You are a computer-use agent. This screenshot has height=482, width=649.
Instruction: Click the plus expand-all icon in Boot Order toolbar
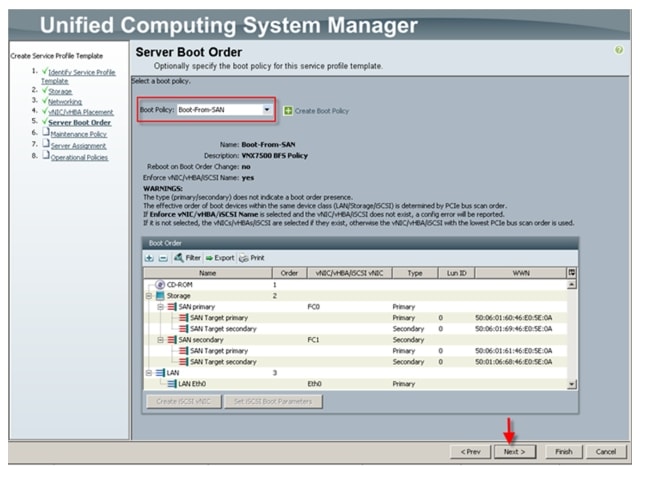[x=149, y=258]
